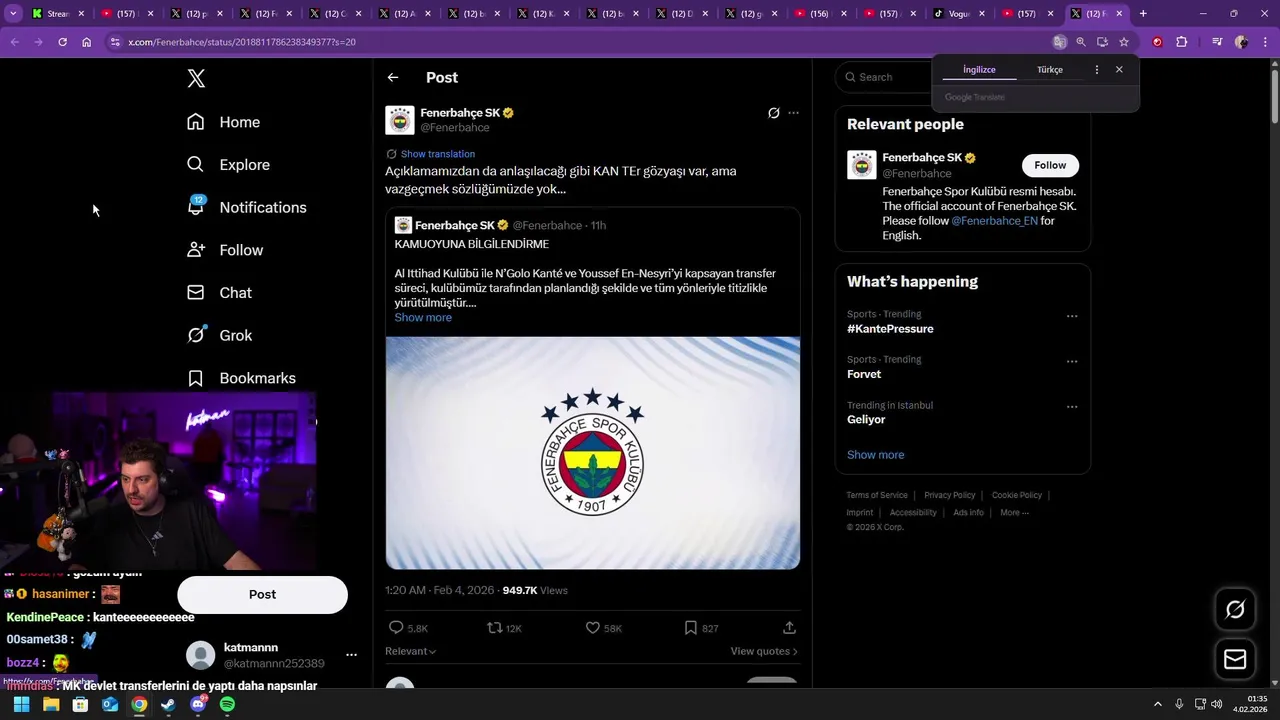Click the Follow button for Fenerbahçe SK
Viewport: 1280px width, 720px height.
tap(1050, 165)
